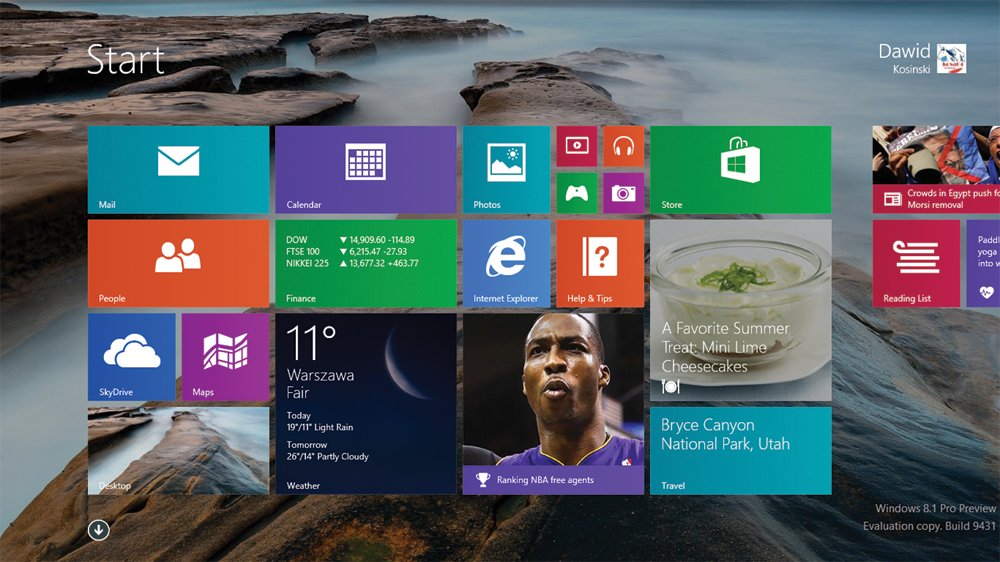The width and height of the screenshot is (1000, 562).
Task: Show all apps with the down arrow
Action: 98,530
